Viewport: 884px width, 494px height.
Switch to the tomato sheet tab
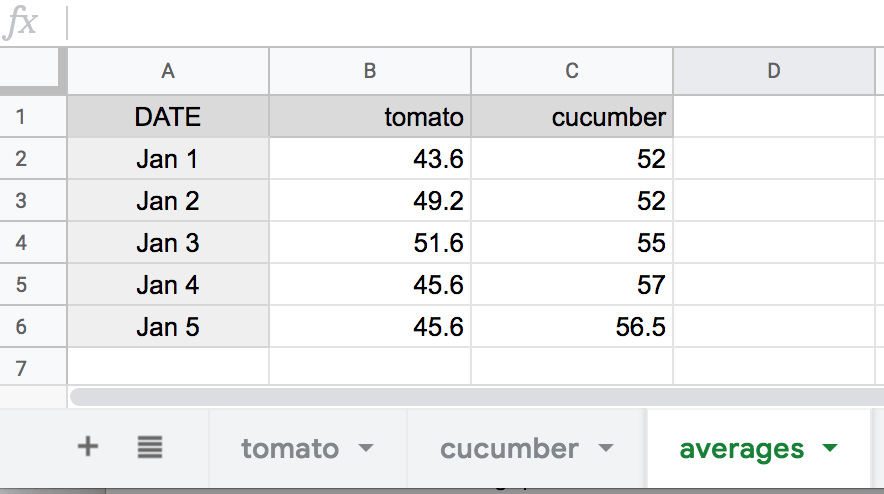(290, 449)
